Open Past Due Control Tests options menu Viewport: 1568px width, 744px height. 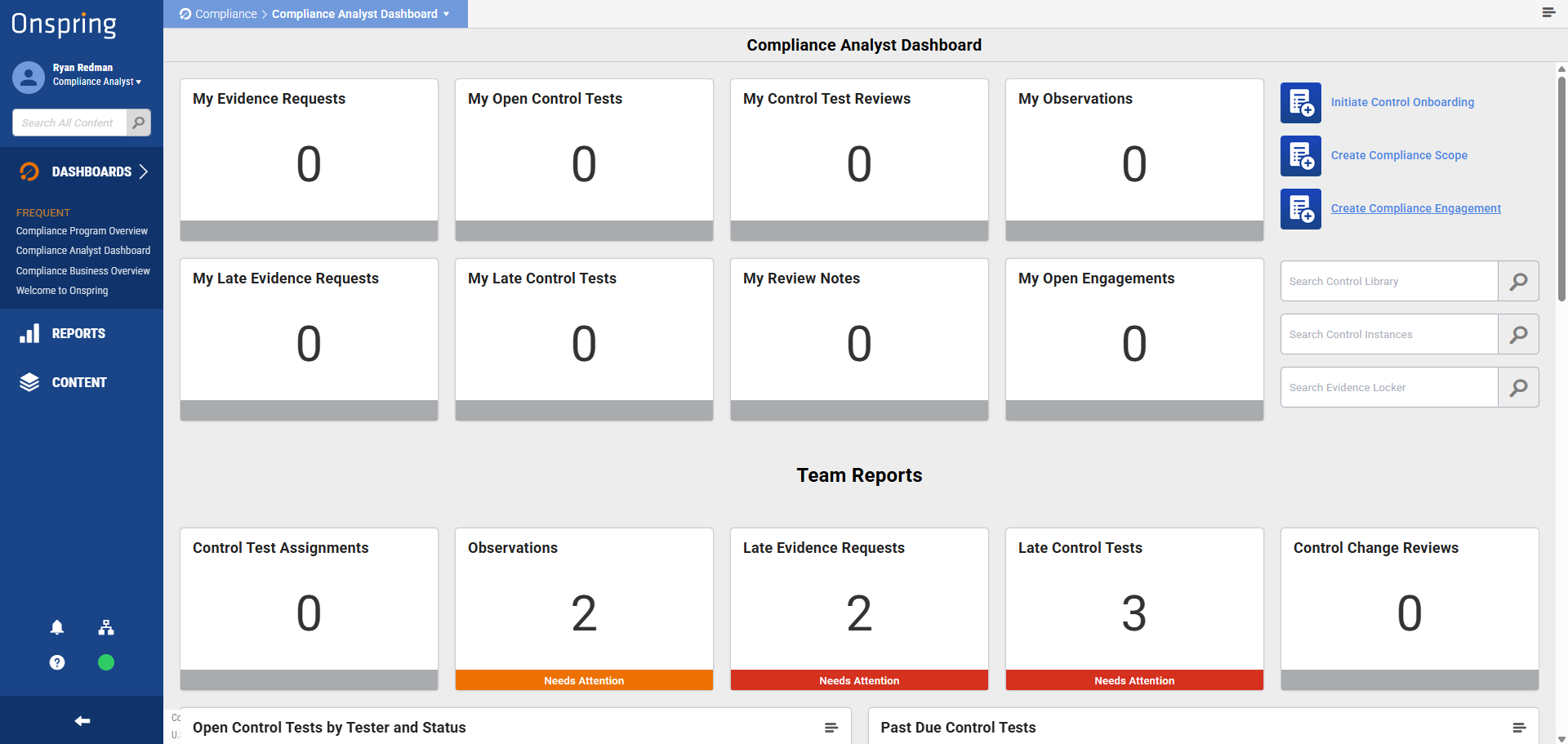[1519, 728]
